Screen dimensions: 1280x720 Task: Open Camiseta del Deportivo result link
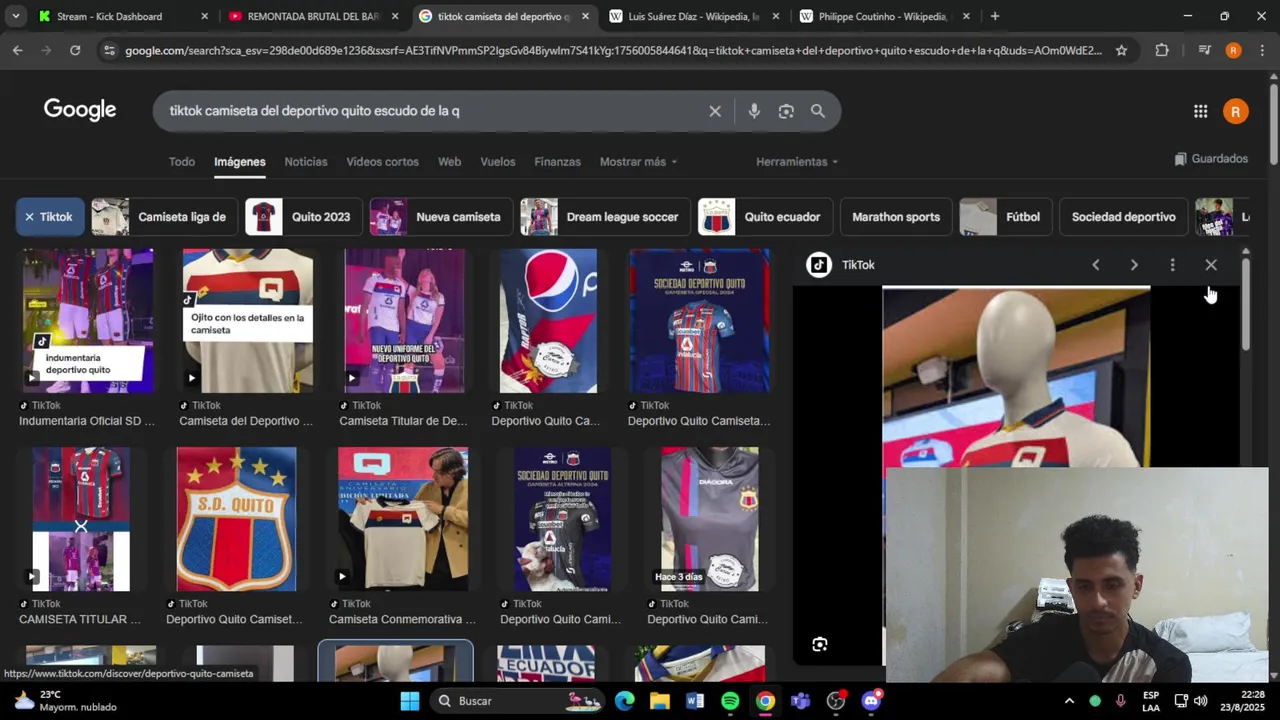[x=246, y=421]
